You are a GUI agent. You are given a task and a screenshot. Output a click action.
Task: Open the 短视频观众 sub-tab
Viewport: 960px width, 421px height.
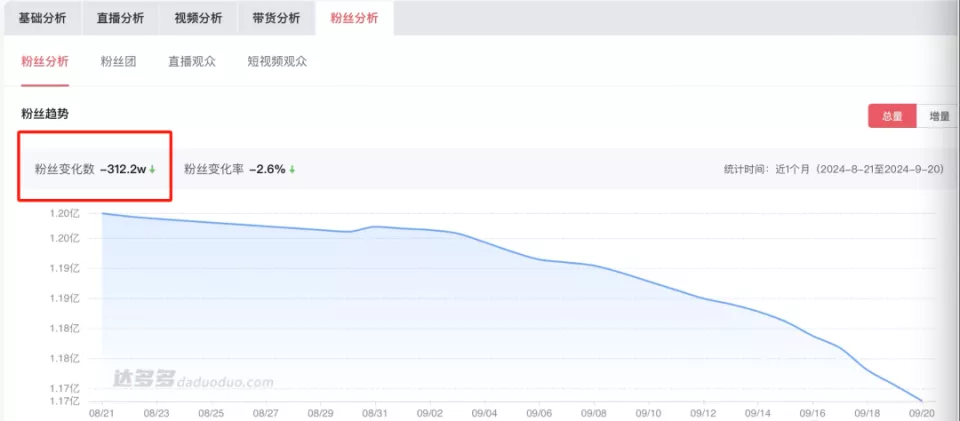(277, 62)
